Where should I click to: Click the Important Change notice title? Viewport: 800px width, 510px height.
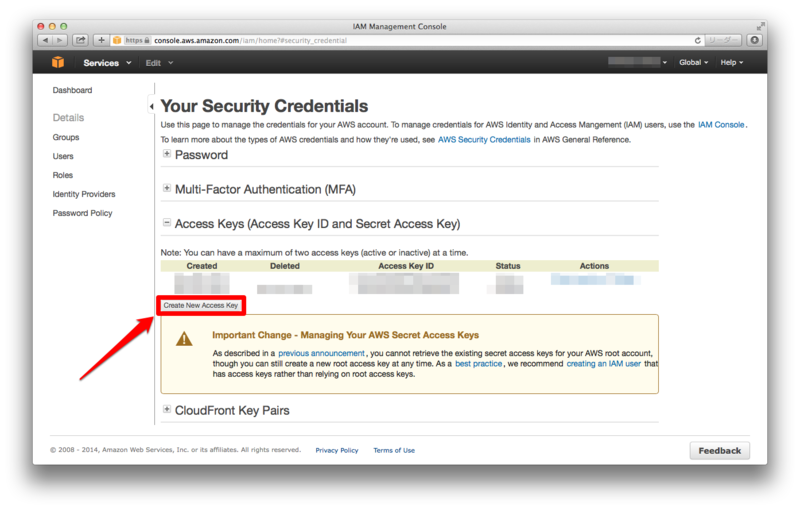click(345, 335)
